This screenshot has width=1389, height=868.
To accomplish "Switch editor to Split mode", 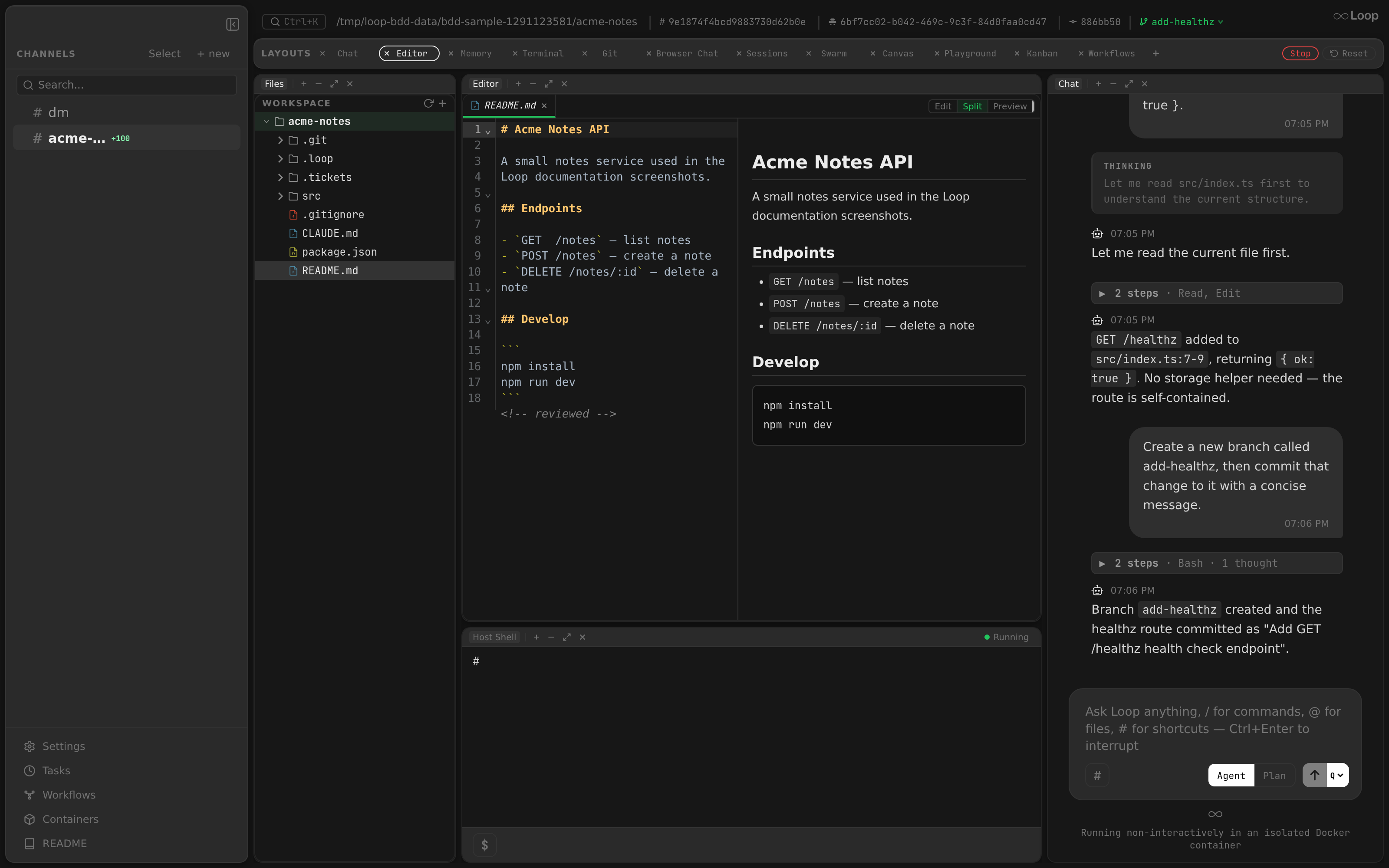I will coord(972,106).
